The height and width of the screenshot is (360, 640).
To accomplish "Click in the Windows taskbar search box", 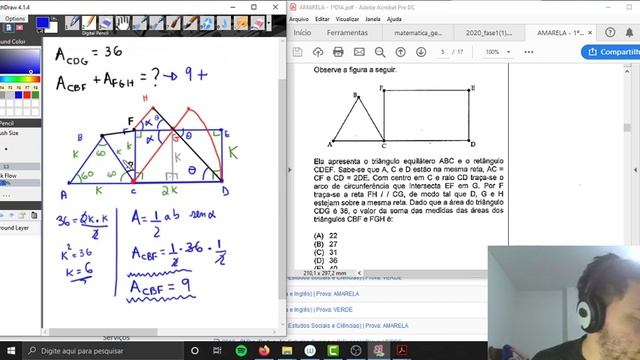I will 102,351.
